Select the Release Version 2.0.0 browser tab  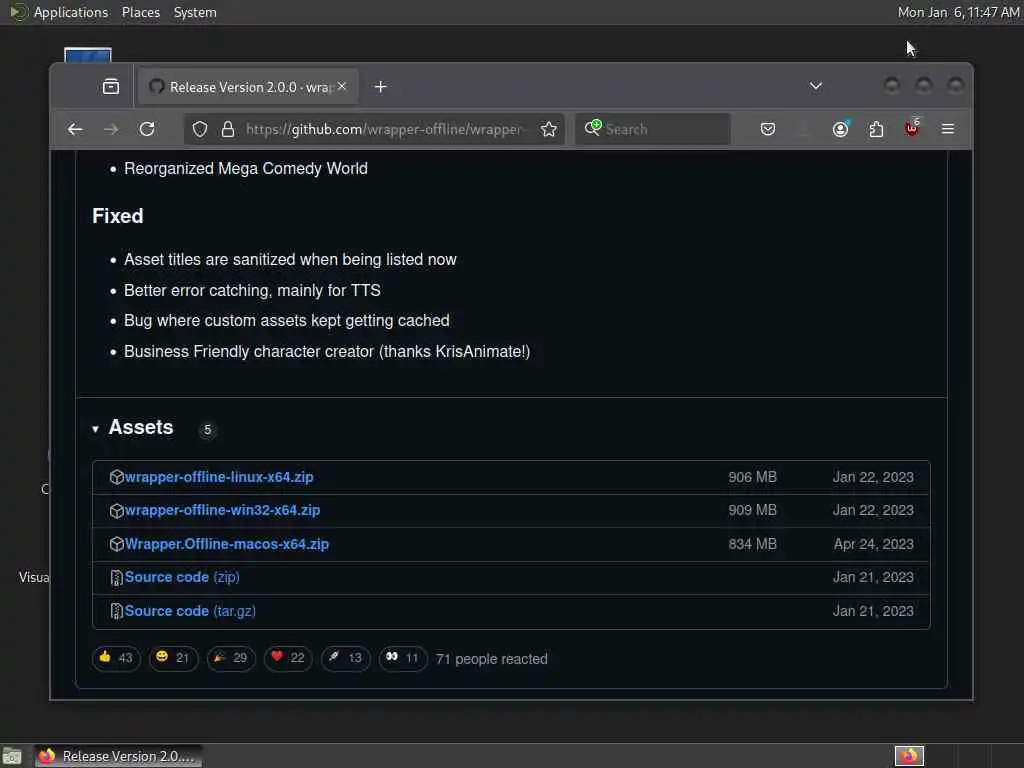(x=248, y=87)
